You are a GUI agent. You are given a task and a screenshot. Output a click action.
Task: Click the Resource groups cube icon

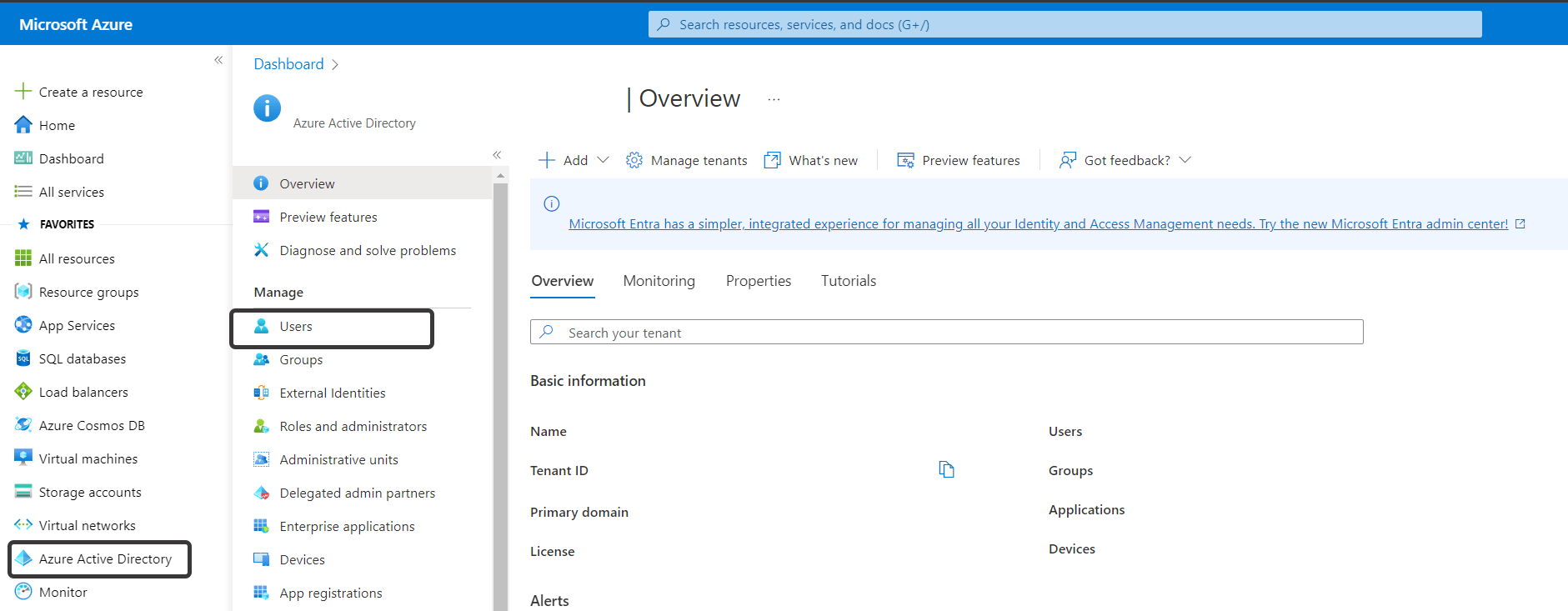click(x=23, y=291)
